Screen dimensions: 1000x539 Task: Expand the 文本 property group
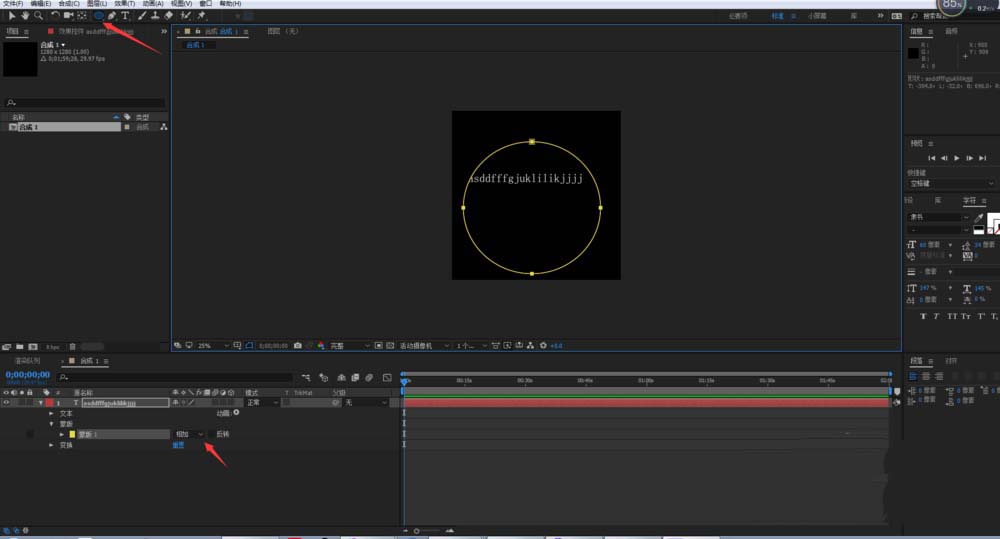click(x=53, y=413)
